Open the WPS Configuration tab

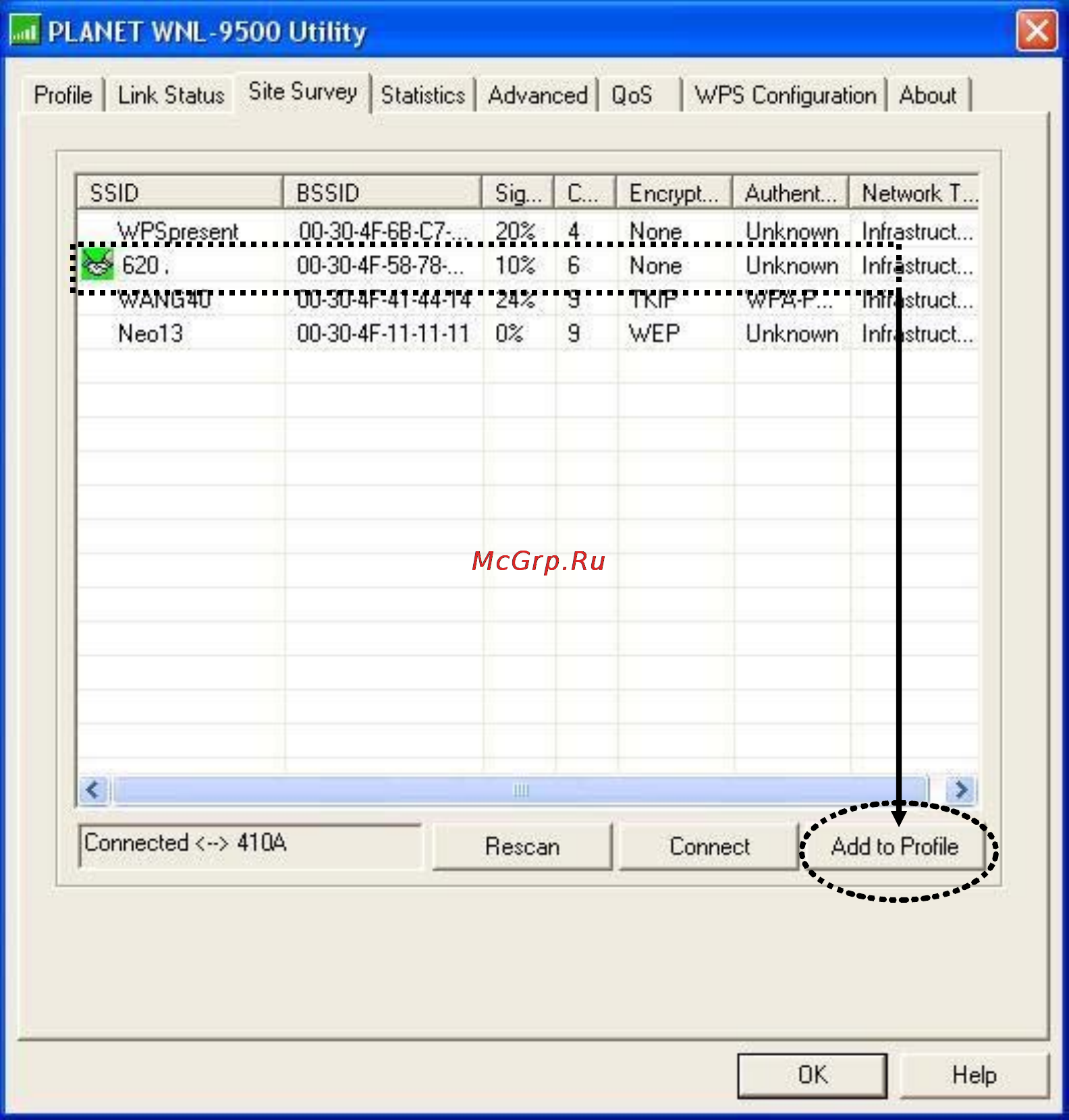click(x=786, y=95)
